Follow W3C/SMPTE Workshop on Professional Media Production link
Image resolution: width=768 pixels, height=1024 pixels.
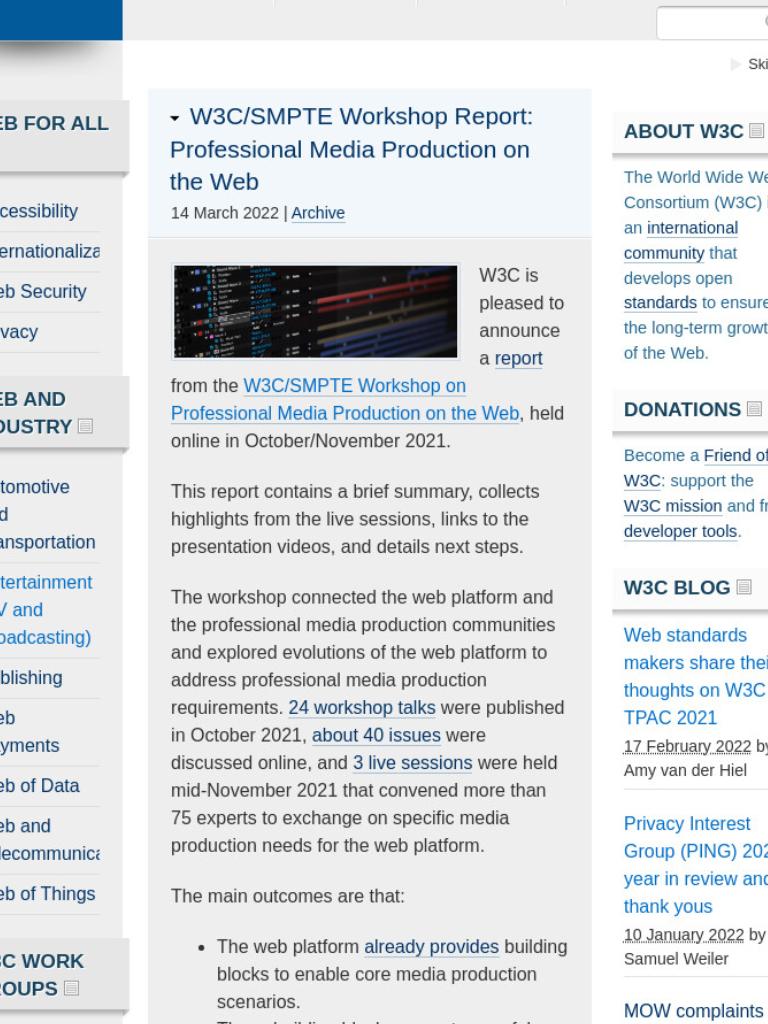[x=345, y=400]
